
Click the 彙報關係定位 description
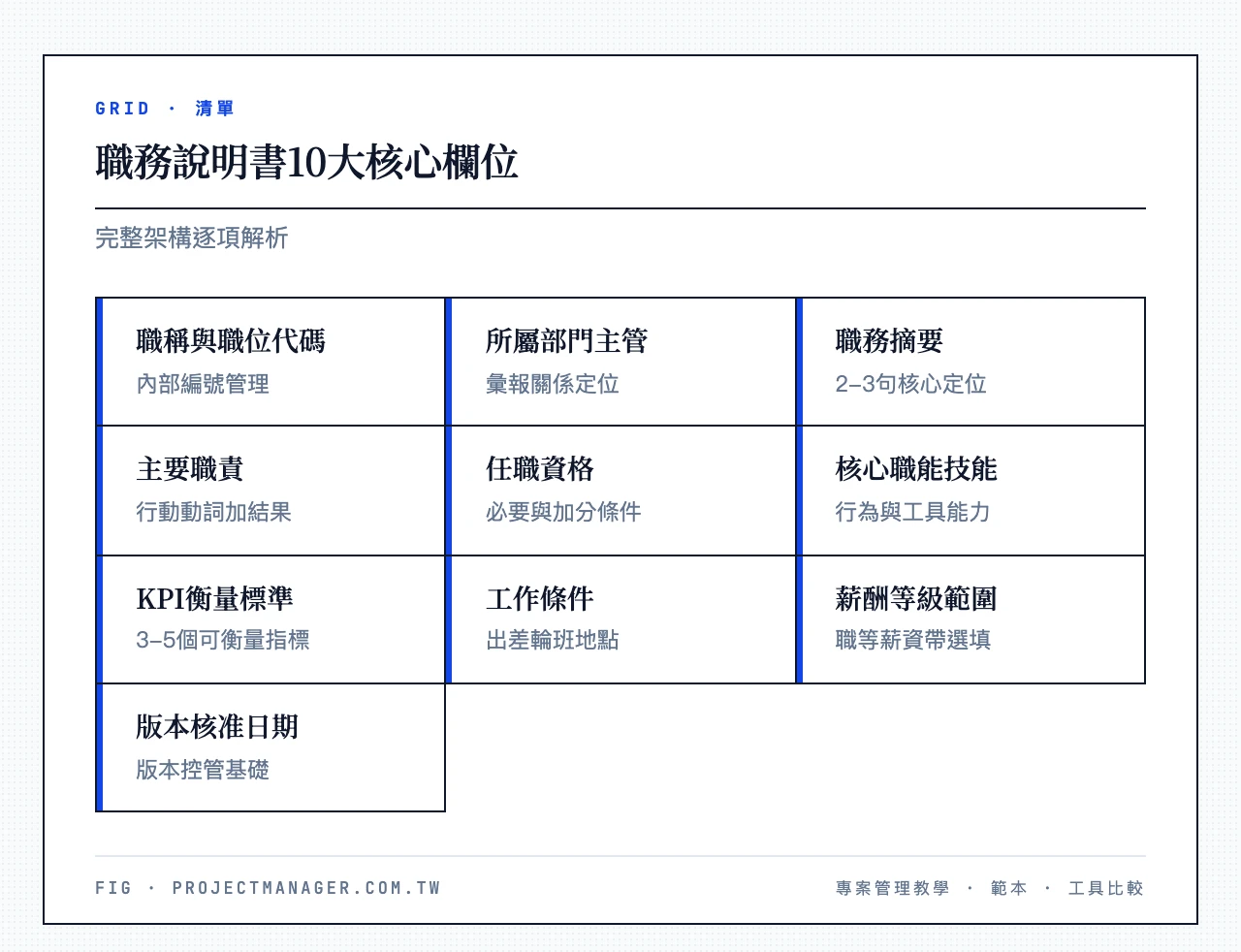[x=553, y=384]
